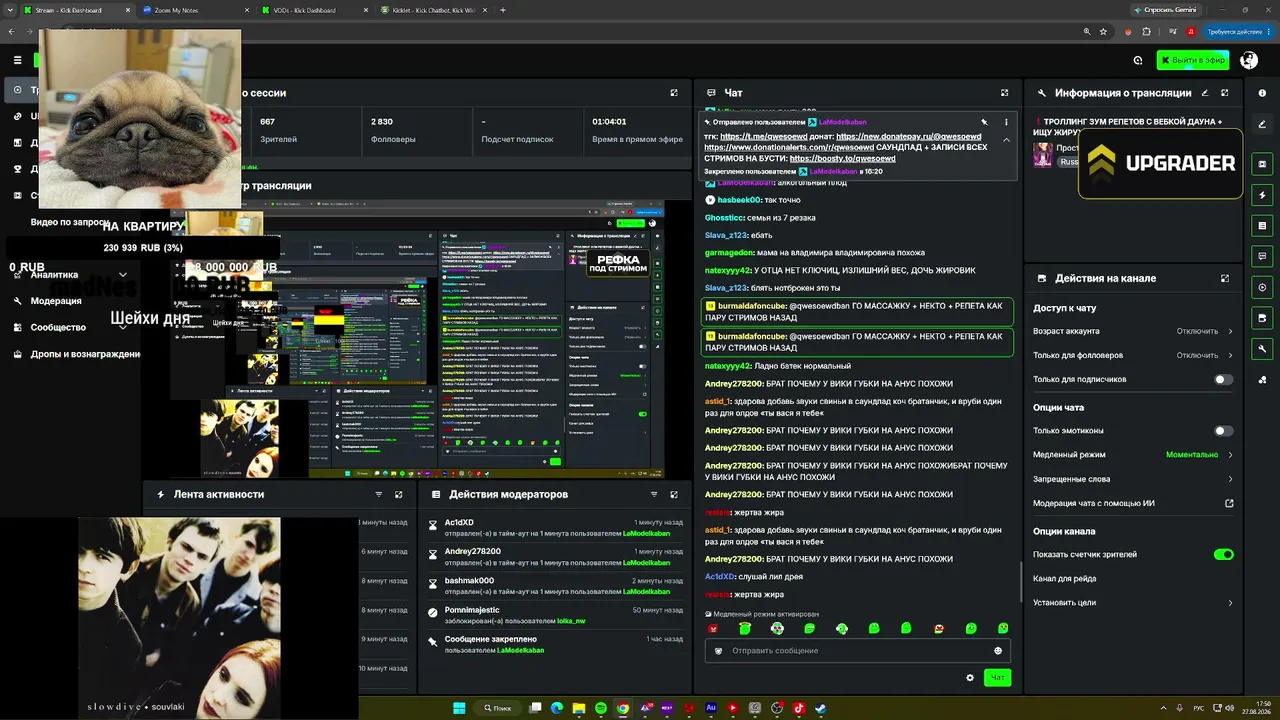Open the new browser tab button
The image size is (1280, 720).
(502, 10)
